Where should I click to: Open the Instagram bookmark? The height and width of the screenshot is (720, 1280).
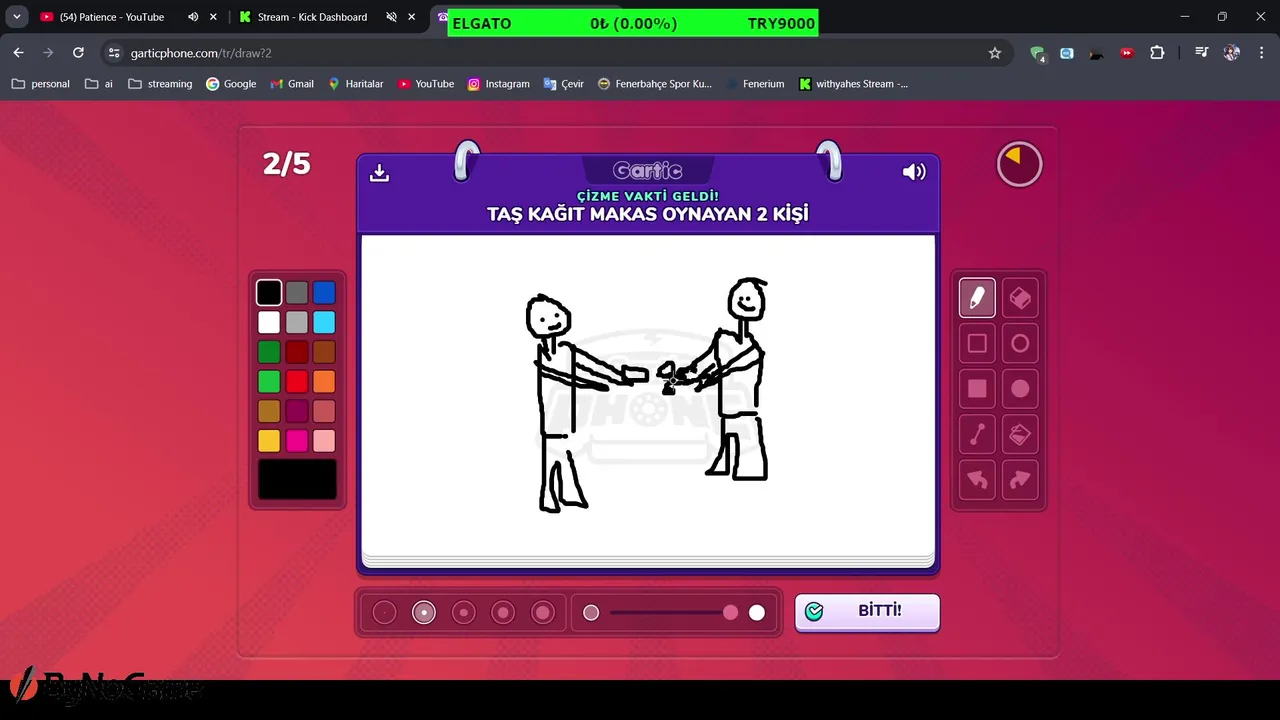499,84
